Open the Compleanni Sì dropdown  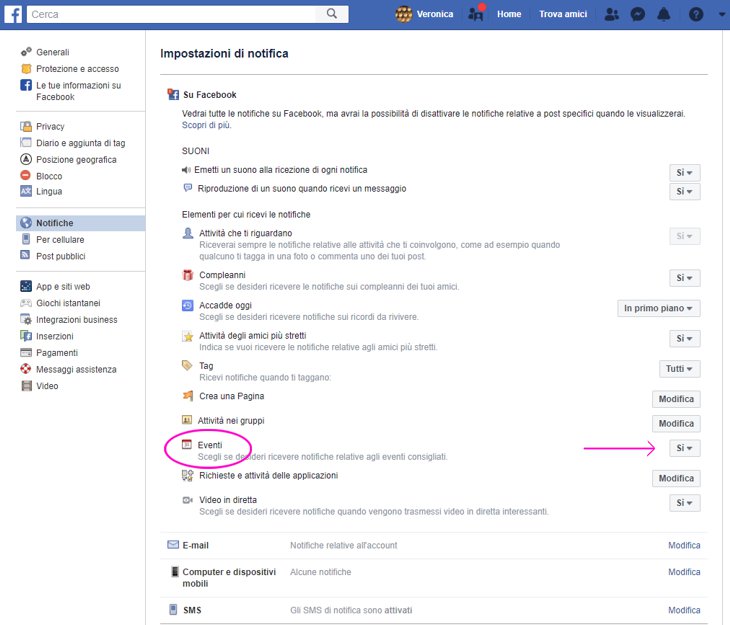(684, 278)
